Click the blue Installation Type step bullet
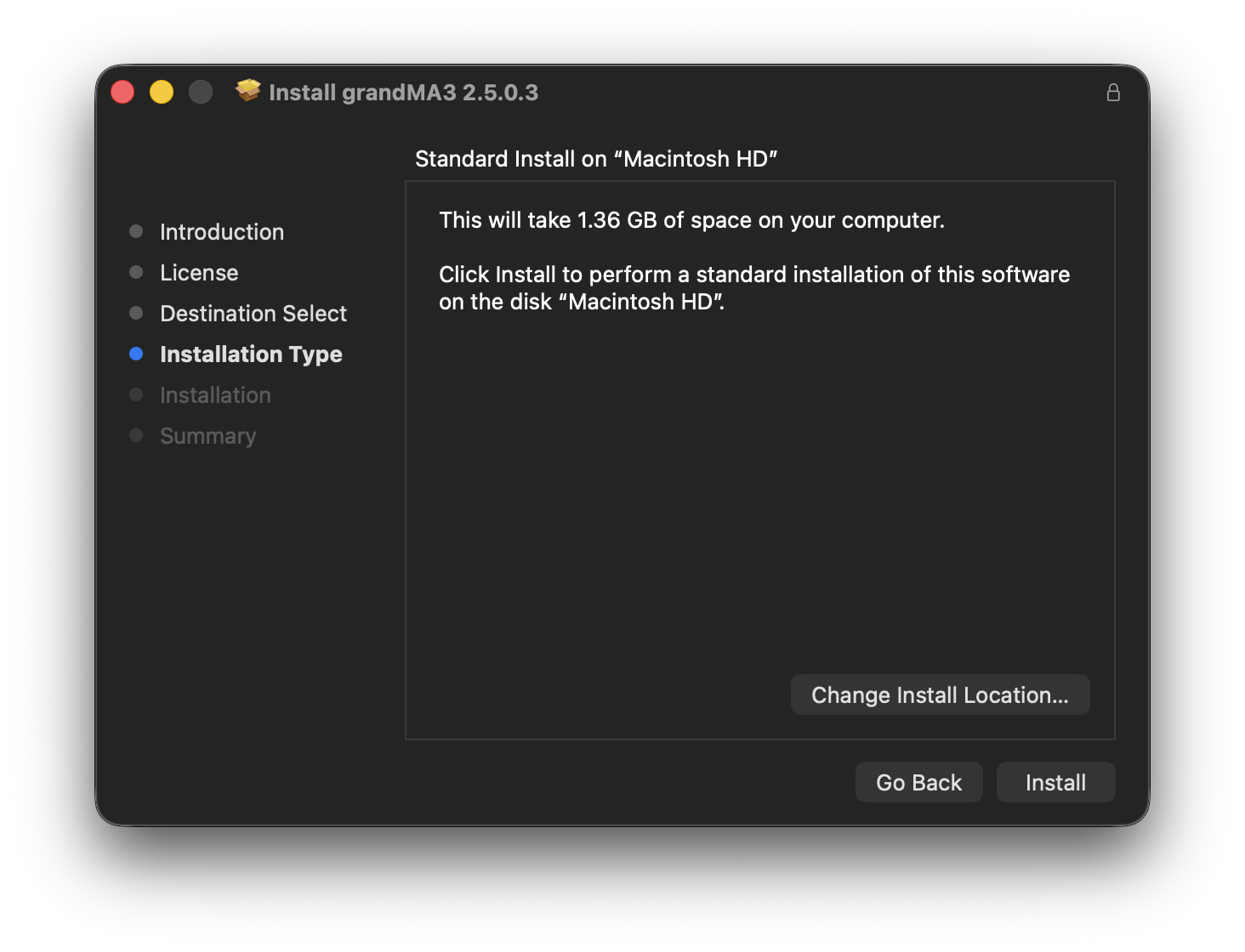This screenshot has width=1245, height=952. tap(136, 354)
